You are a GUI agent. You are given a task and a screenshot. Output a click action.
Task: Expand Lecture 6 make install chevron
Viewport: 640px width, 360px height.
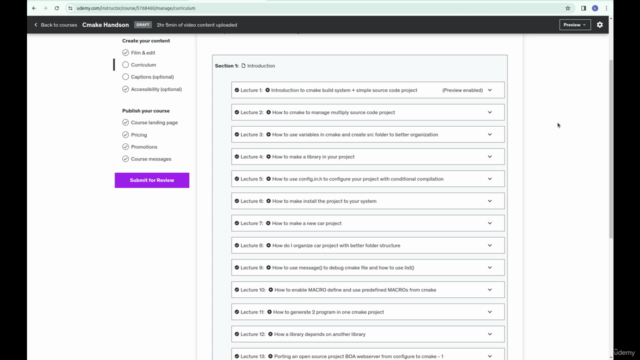click(490, 201)
